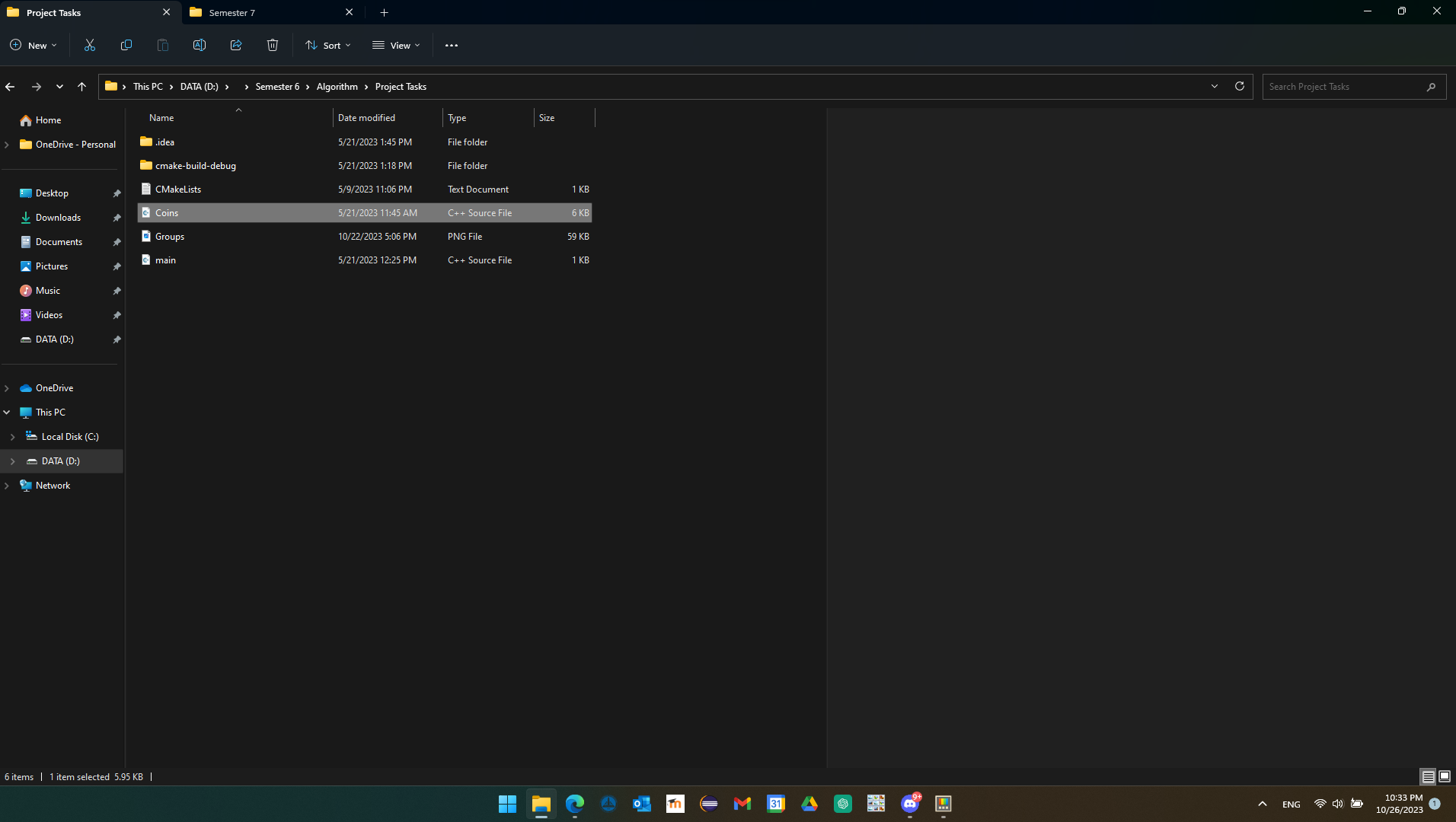This screenshot has width=1456, height=822.
Task: Collapse the This PC tree entry
Action: point(8,412)
